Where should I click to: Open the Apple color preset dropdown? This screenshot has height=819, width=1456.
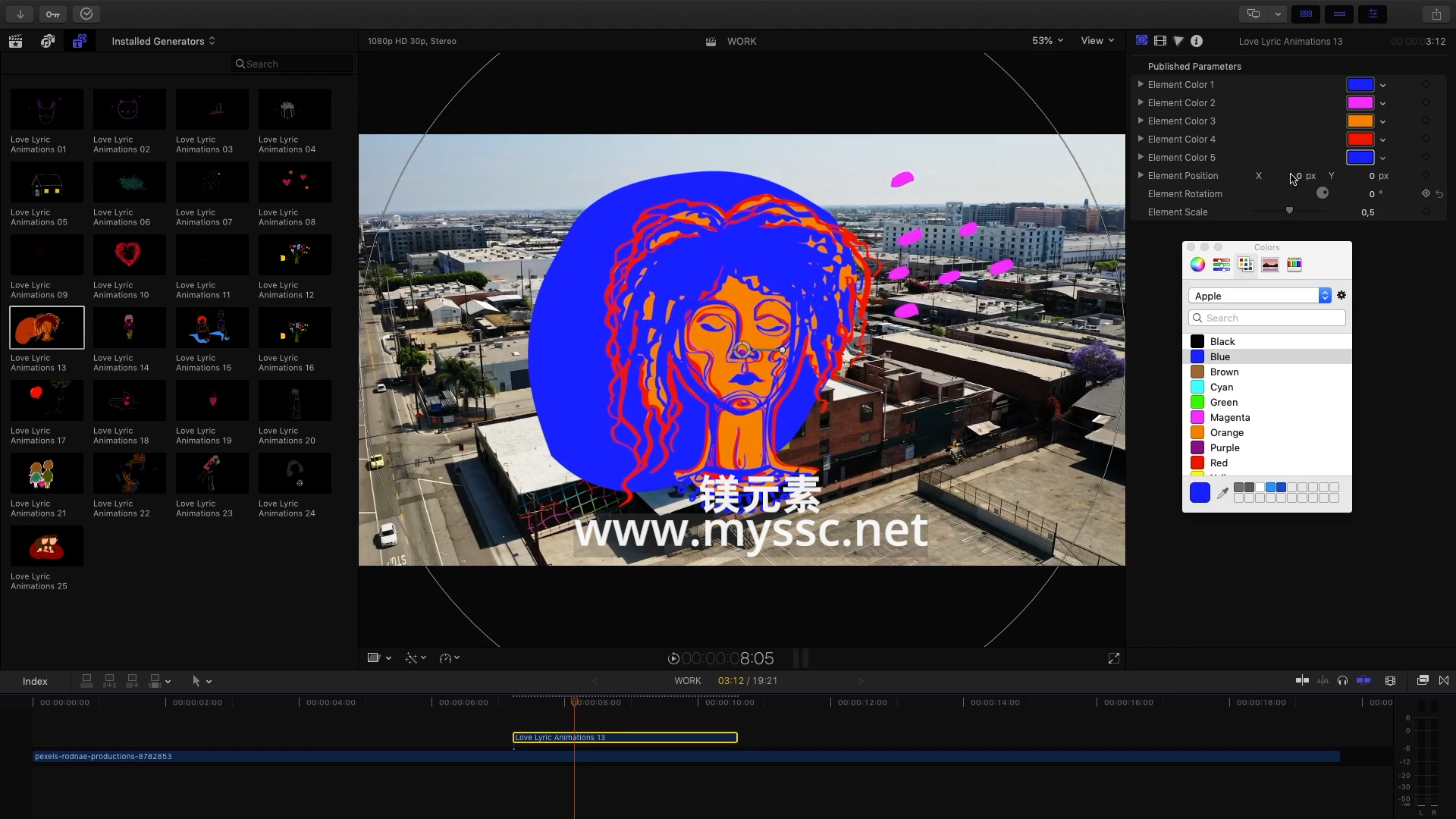click(x=1325, y=295)
